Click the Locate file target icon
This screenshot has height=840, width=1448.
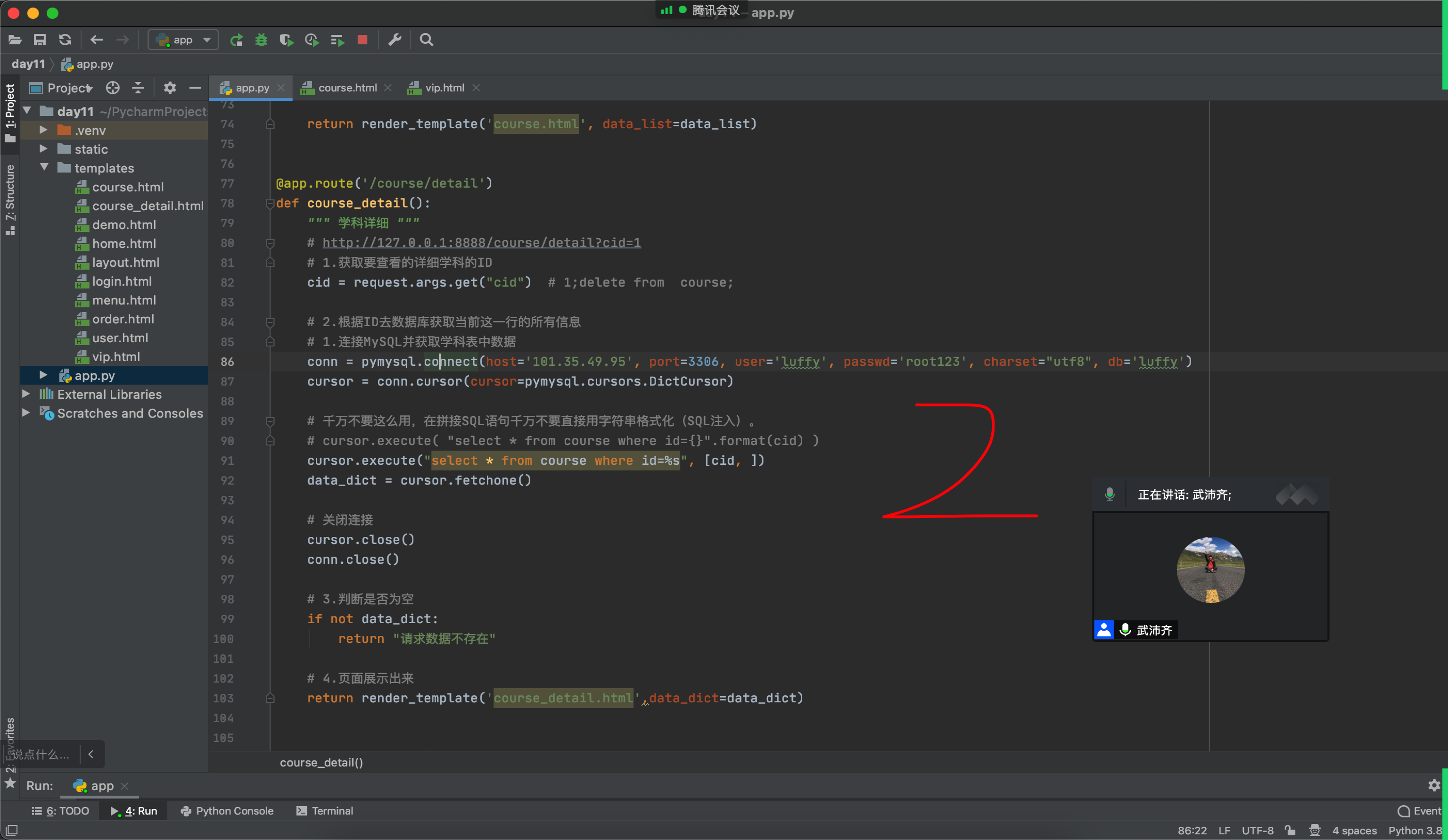coord(113,88)
